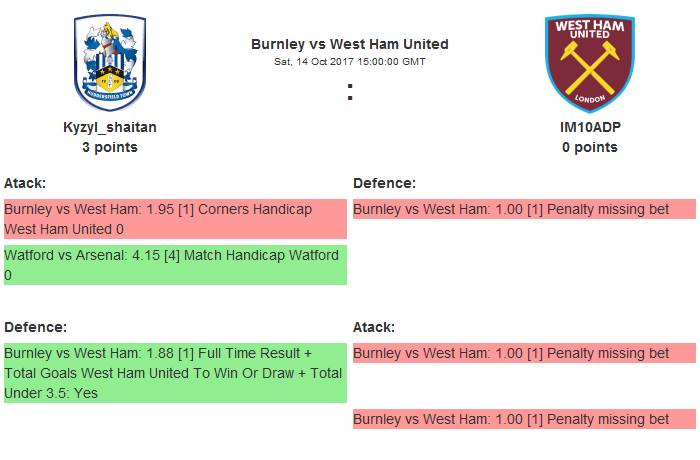Click the Atack heading above Corners Handicap bet

25,183
